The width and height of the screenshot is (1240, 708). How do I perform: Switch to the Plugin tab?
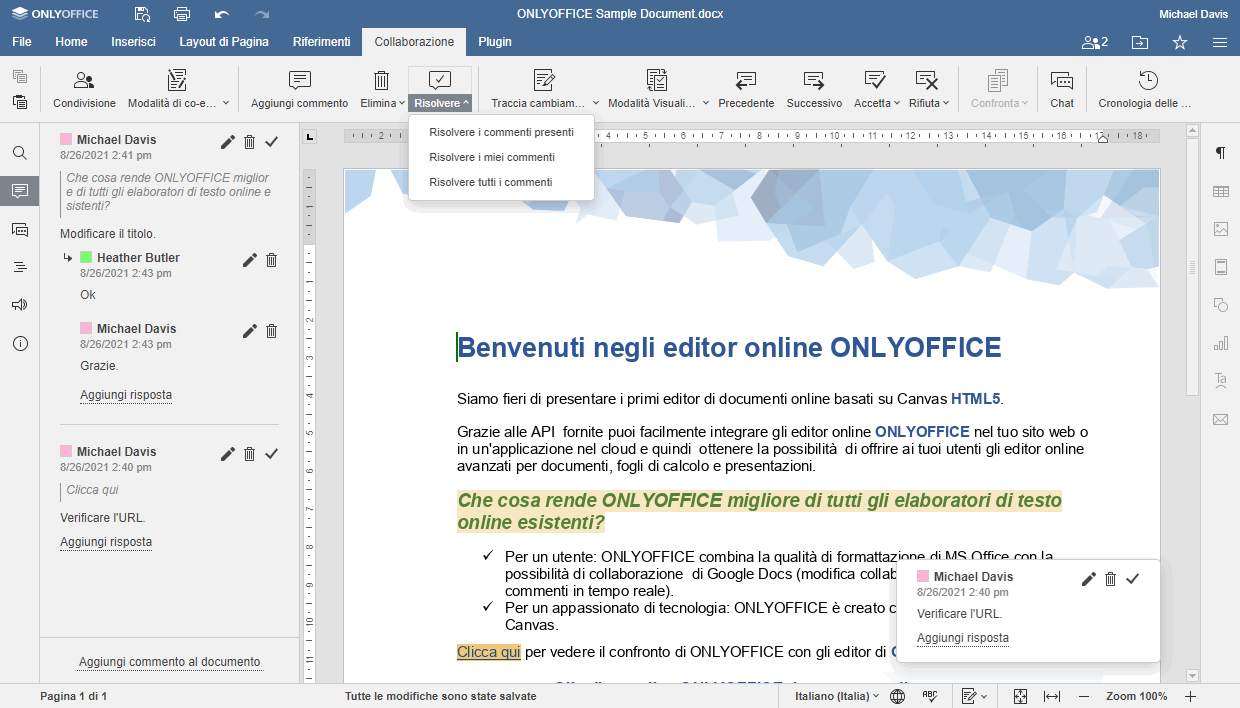tap(495, 42)
